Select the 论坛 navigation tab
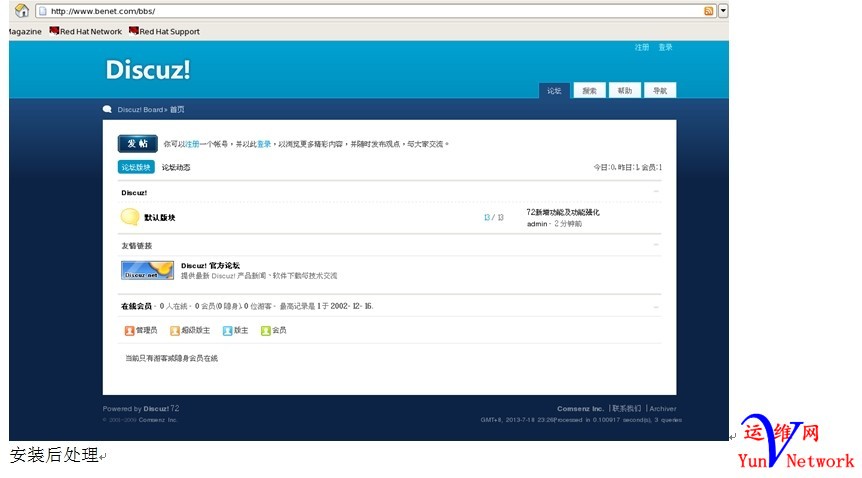 coord(554,91)
